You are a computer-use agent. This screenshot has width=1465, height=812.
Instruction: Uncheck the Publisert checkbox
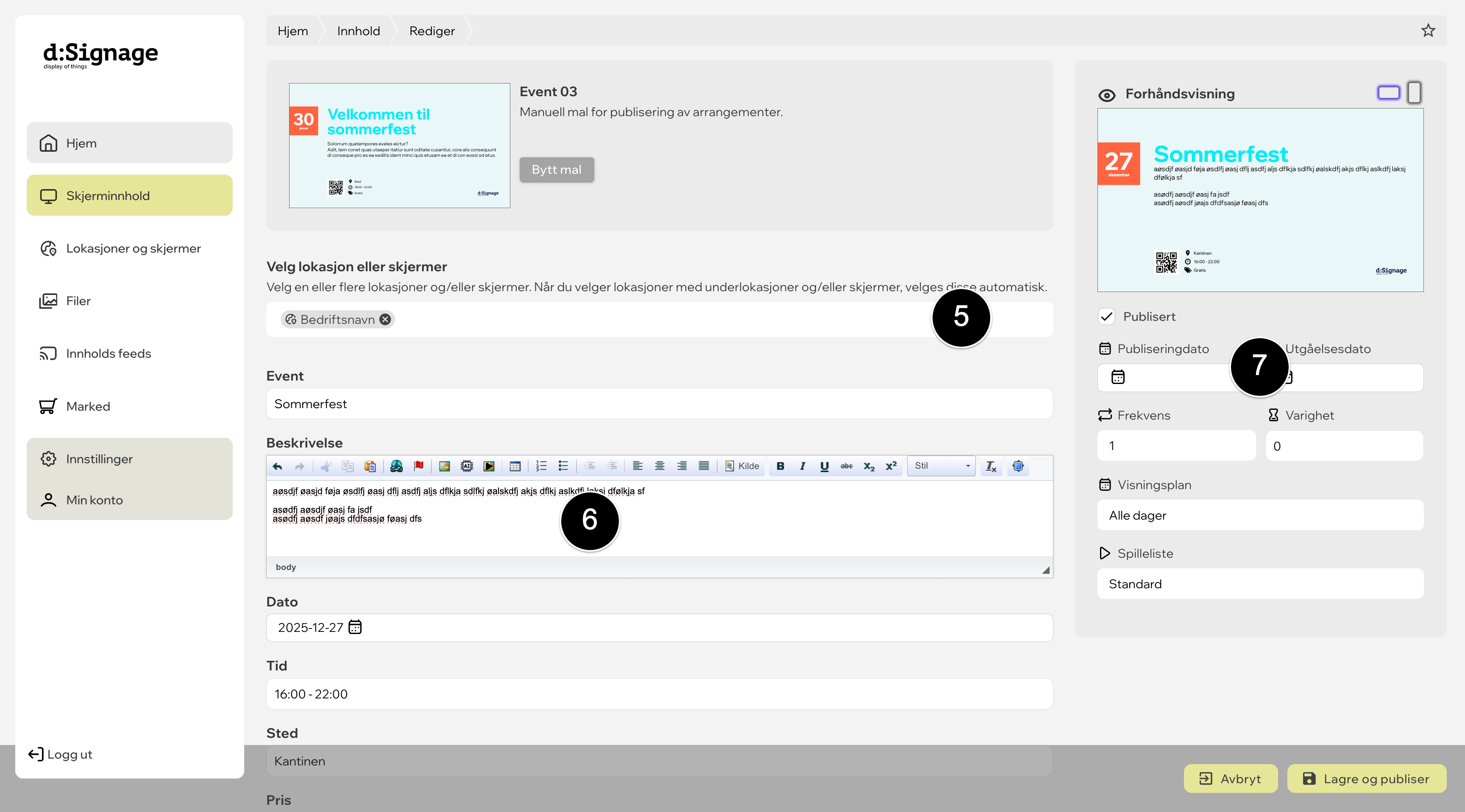(1107, 317)
